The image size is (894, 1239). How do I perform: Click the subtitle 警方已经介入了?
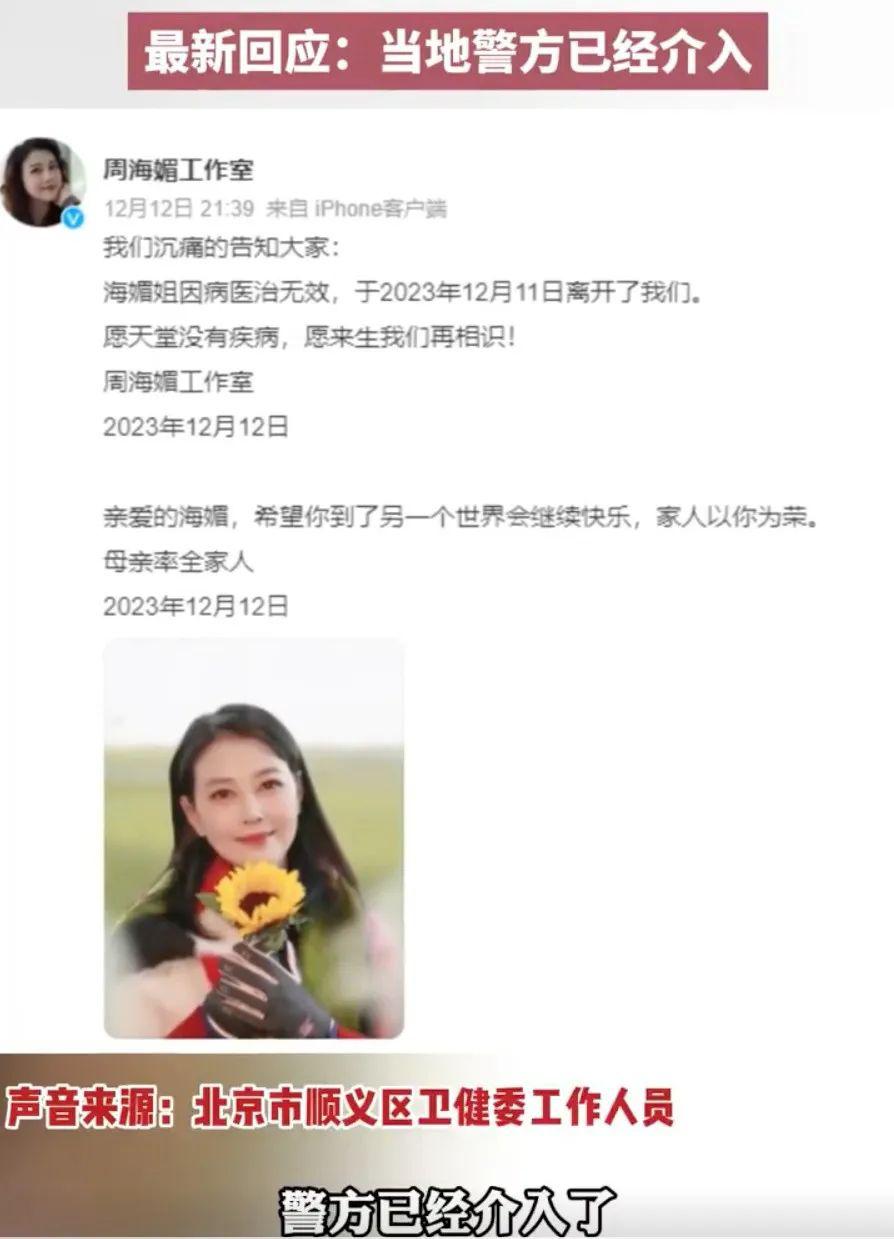[x=447, y=1208]
